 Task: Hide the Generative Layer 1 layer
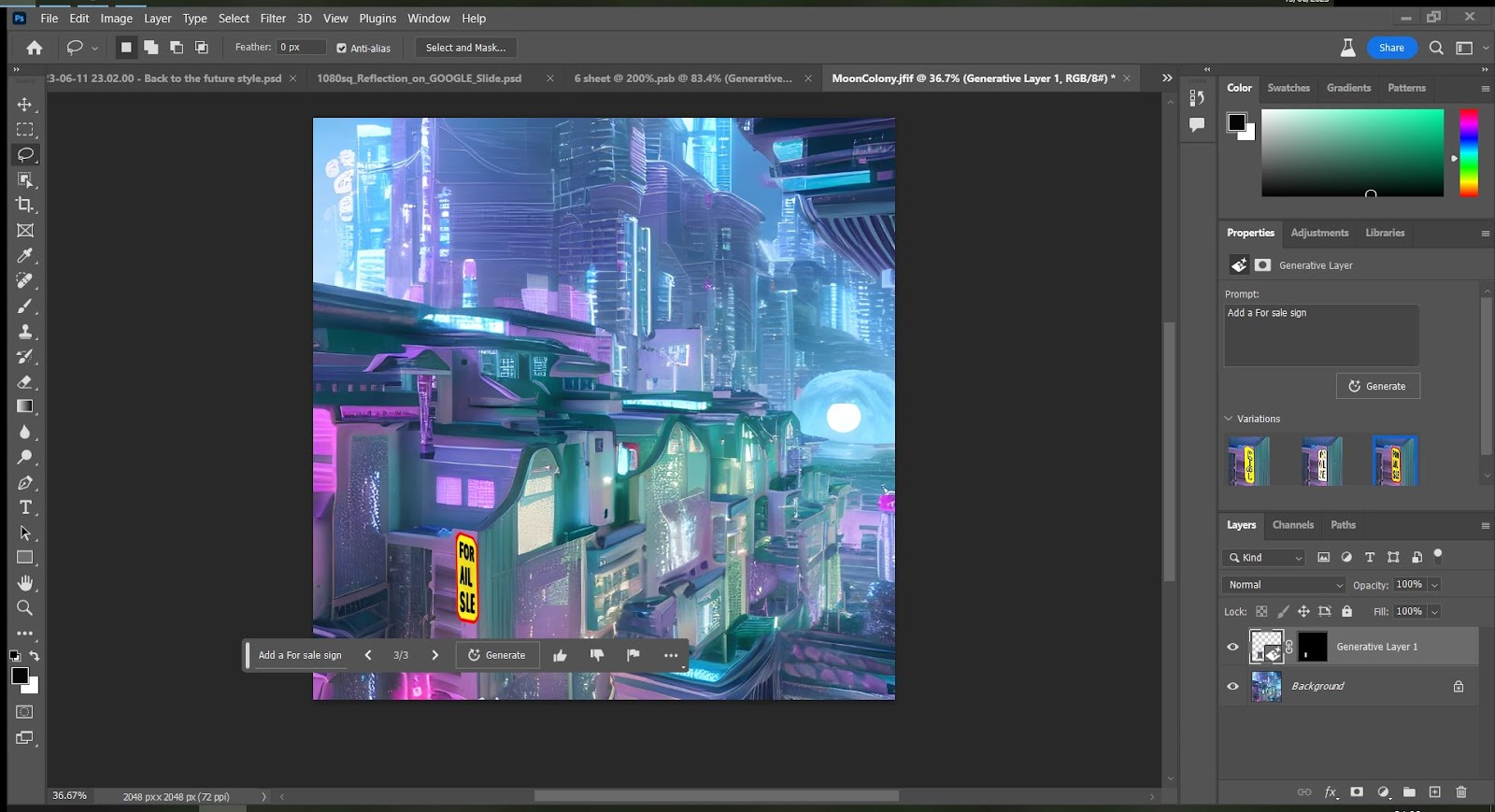(1232, 647)
